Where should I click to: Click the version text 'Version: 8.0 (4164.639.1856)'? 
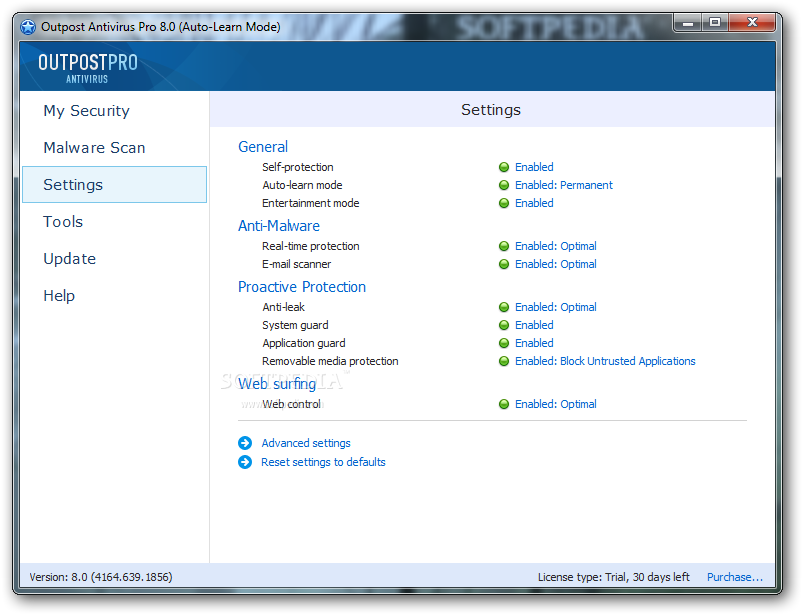point(101,577)
